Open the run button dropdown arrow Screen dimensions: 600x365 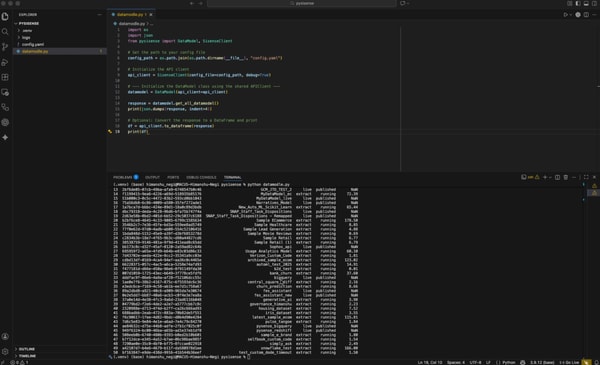(571, 15)
